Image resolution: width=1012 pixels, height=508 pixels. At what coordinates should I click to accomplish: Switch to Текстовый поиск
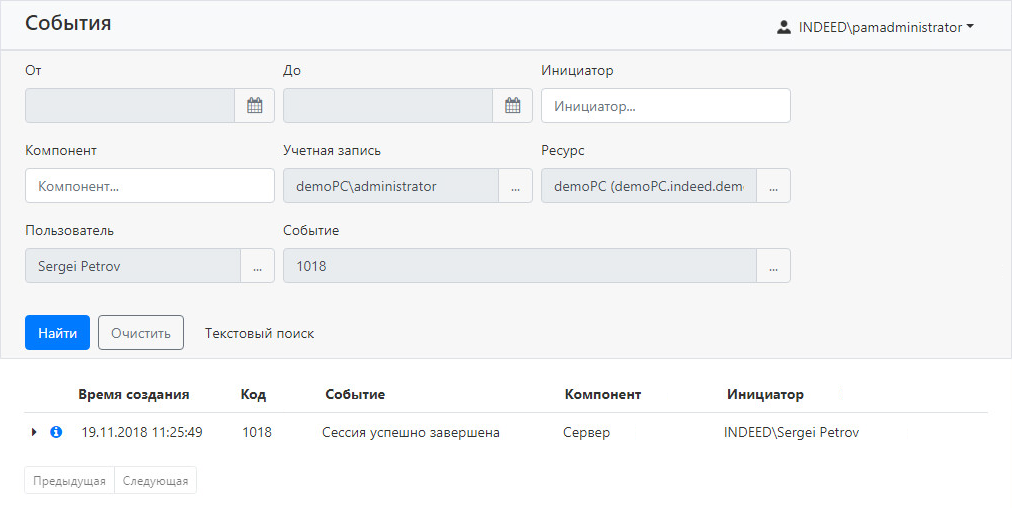[x=259, y=333]
